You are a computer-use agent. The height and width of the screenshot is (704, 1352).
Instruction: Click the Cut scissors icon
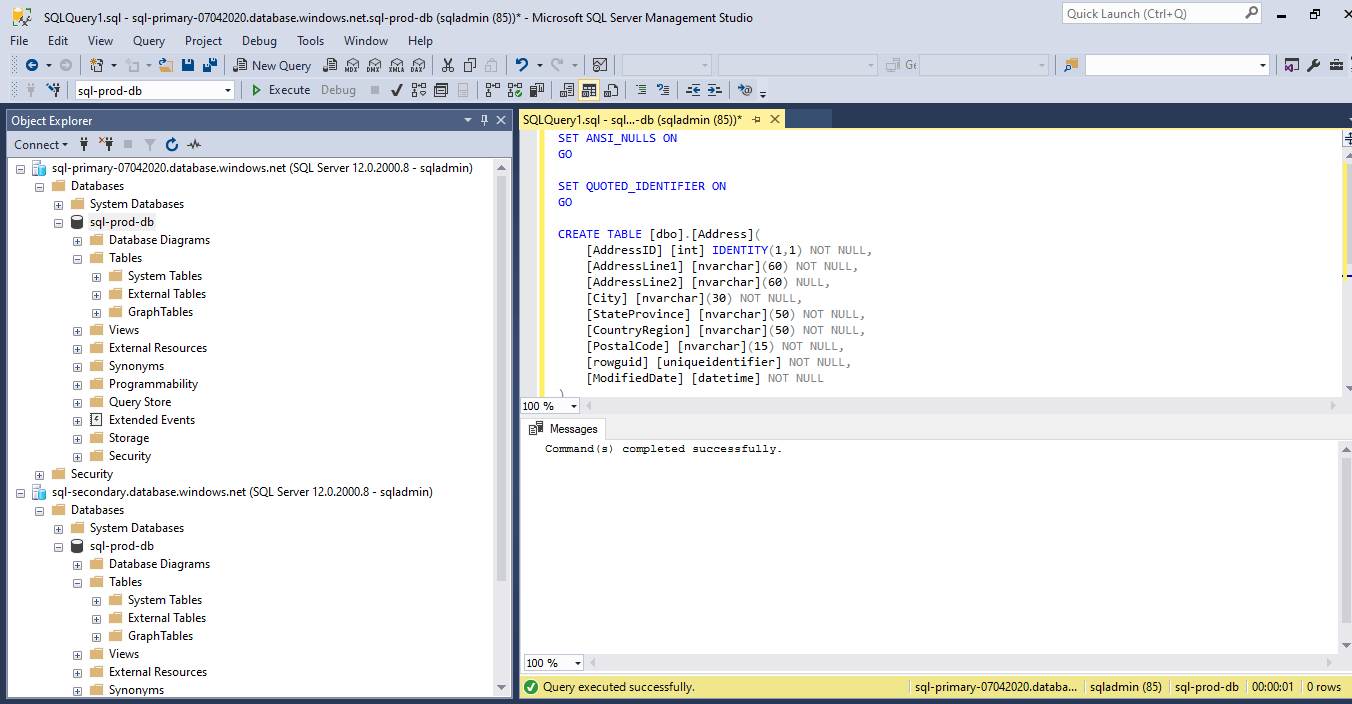click(447, 65)
